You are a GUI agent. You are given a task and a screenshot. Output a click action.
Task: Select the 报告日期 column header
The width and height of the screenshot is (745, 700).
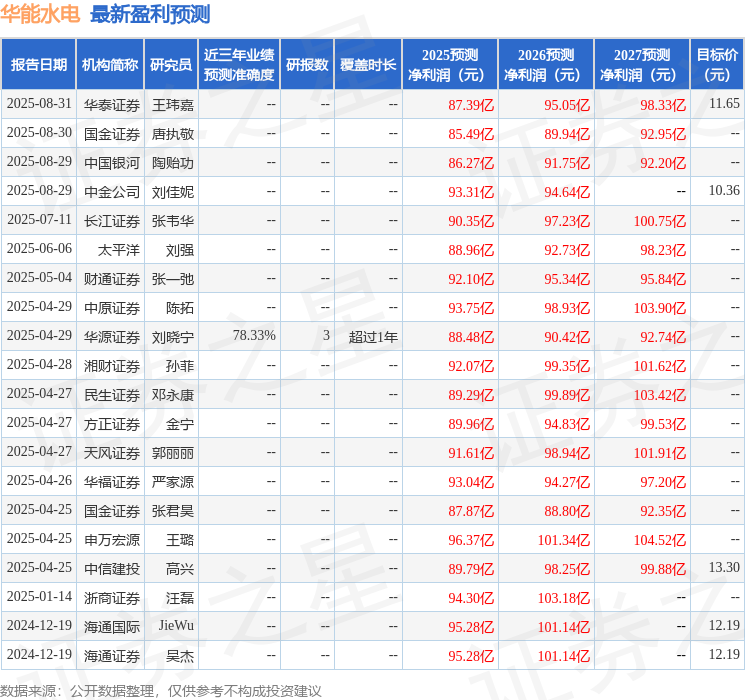[39, 64]
